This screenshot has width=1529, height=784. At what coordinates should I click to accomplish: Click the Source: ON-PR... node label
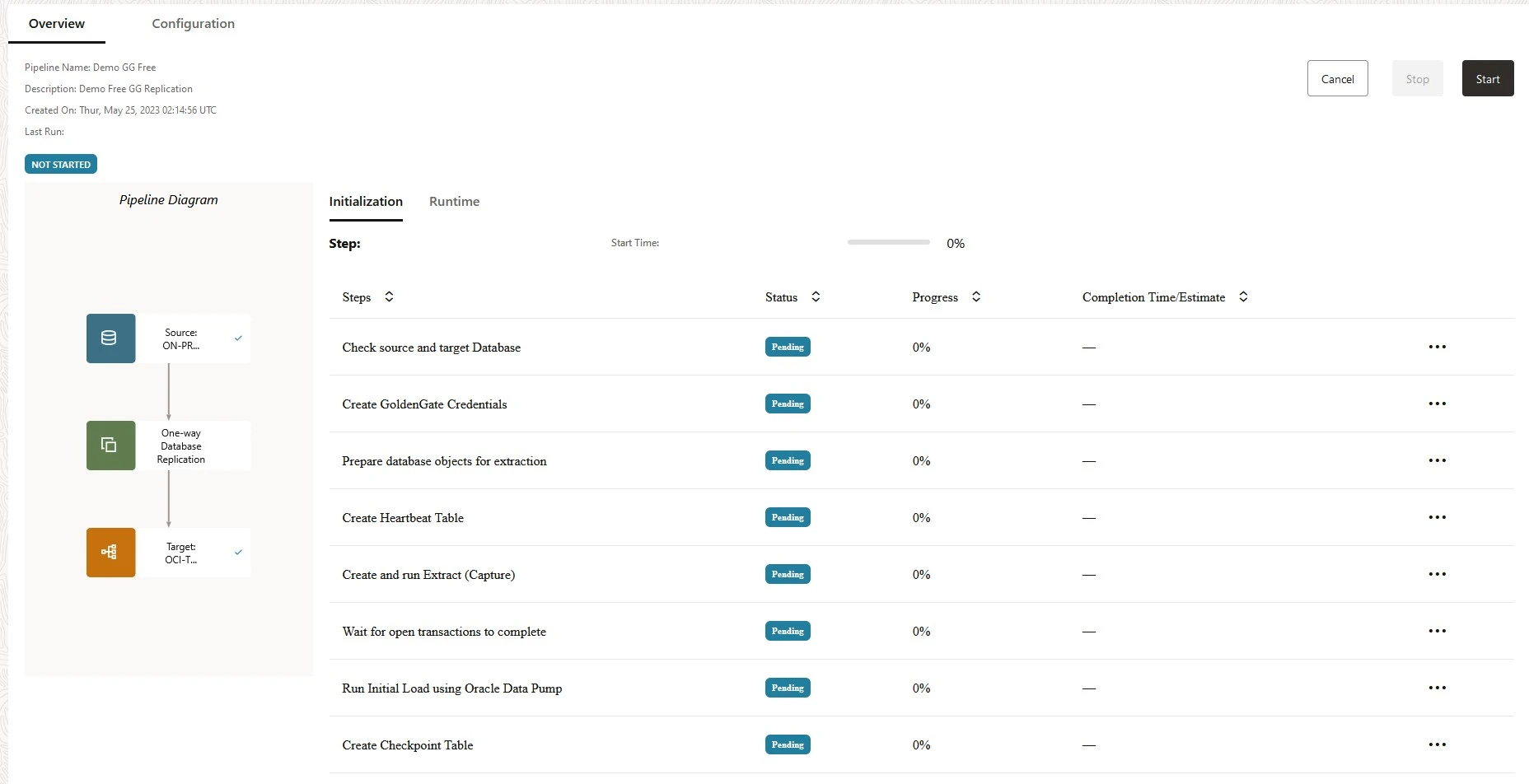pyautogui.click(x=180, y=339)
